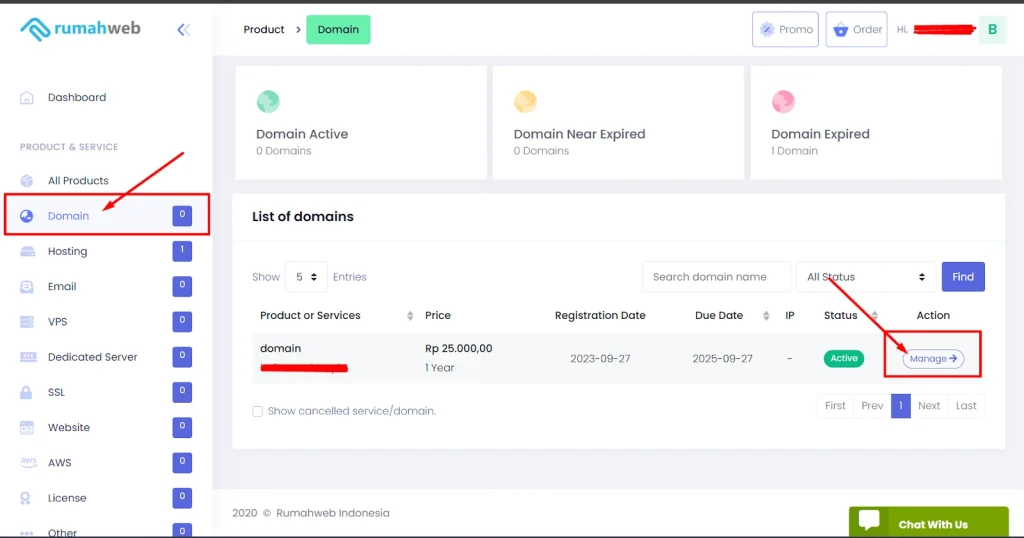The height and width of the screenshot is (538, 1024).
Task: Click the chat bubble icon
Action: click(x=869, y=520)
